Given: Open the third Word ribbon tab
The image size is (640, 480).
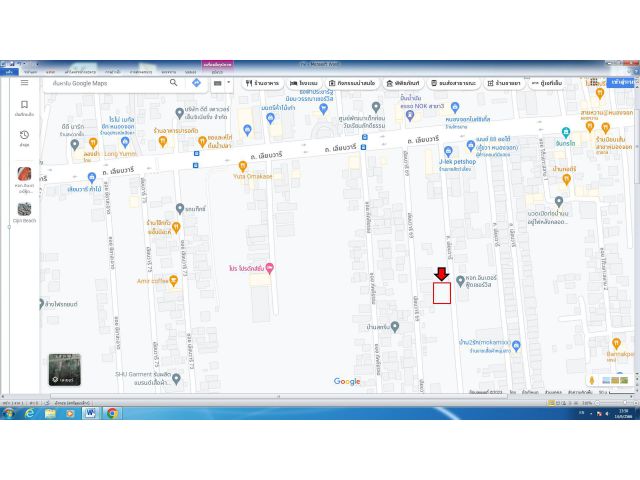Looking at the screenshot, I should (x=50, y=72).
